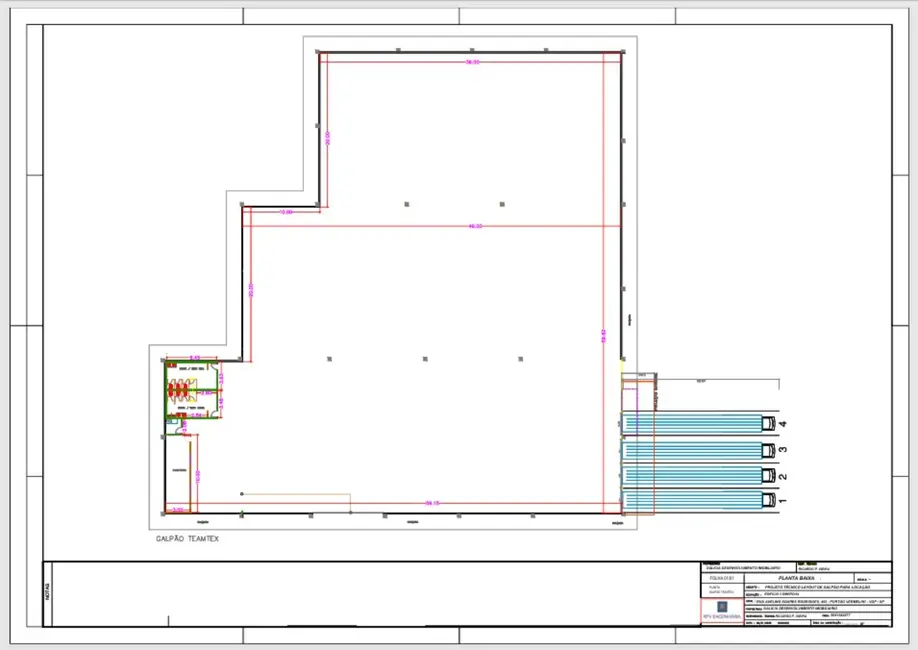Screen dimensions: 918x650
Task: Click the 59.15 bottom horizontal dimension
Action: (432, 503)
